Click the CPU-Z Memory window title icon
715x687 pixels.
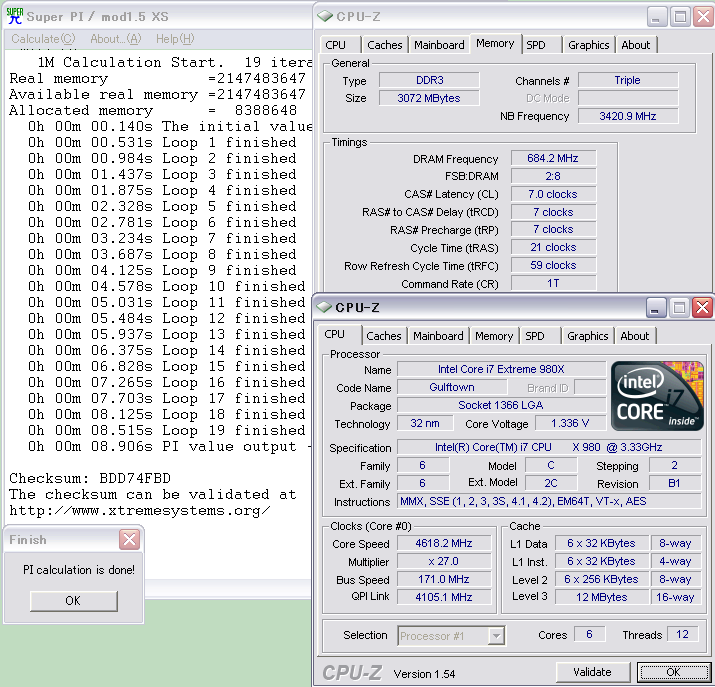pos(325,16)
